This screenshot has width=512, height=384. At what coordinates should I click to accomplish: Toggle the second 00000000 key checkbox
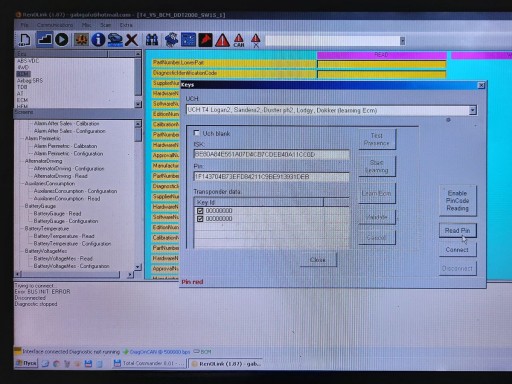tap(200, 219)
